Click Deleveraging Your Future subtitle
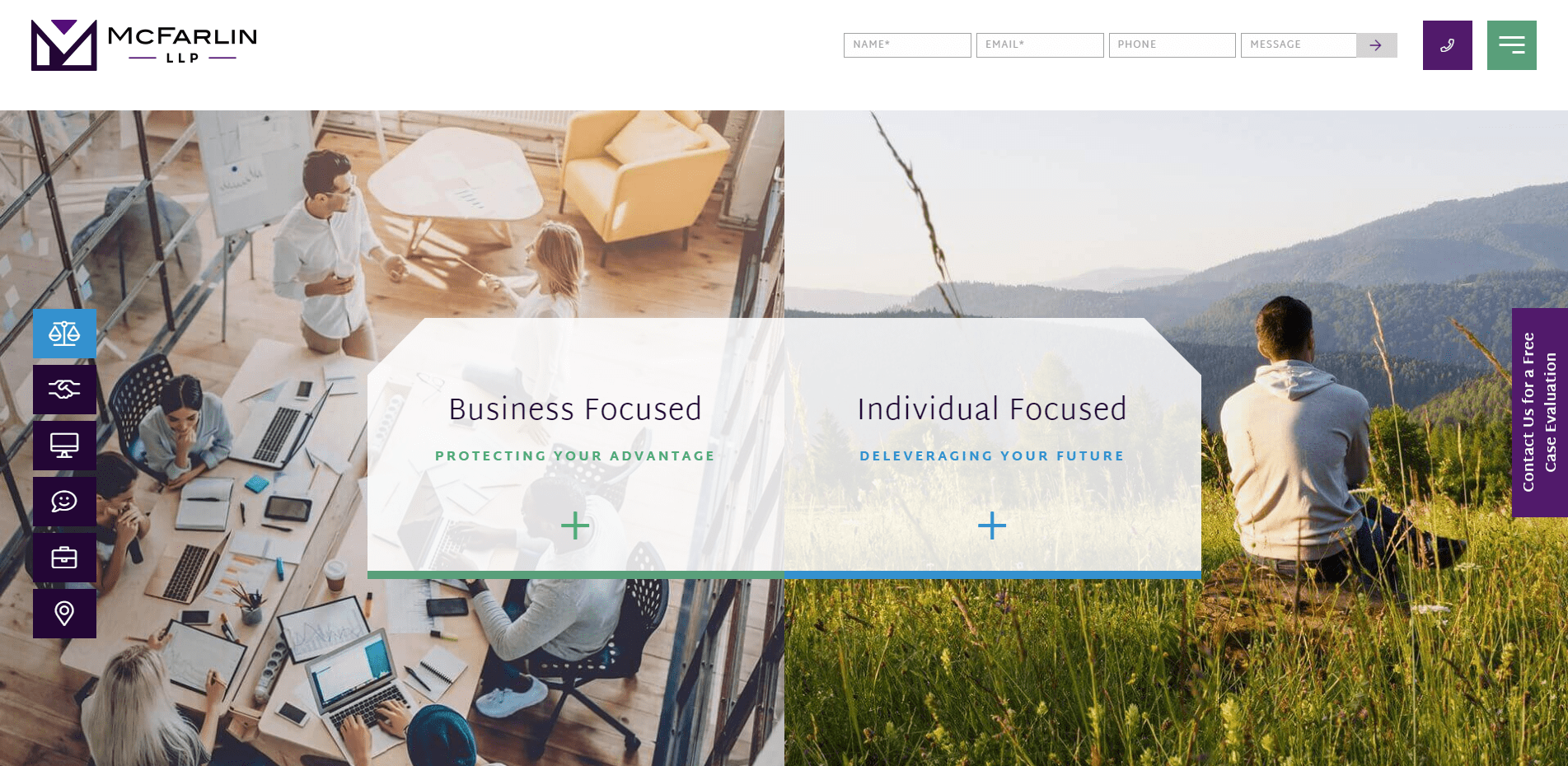Image resolution: width=1568 pixels, height=766 pixels. click(992, 456)
